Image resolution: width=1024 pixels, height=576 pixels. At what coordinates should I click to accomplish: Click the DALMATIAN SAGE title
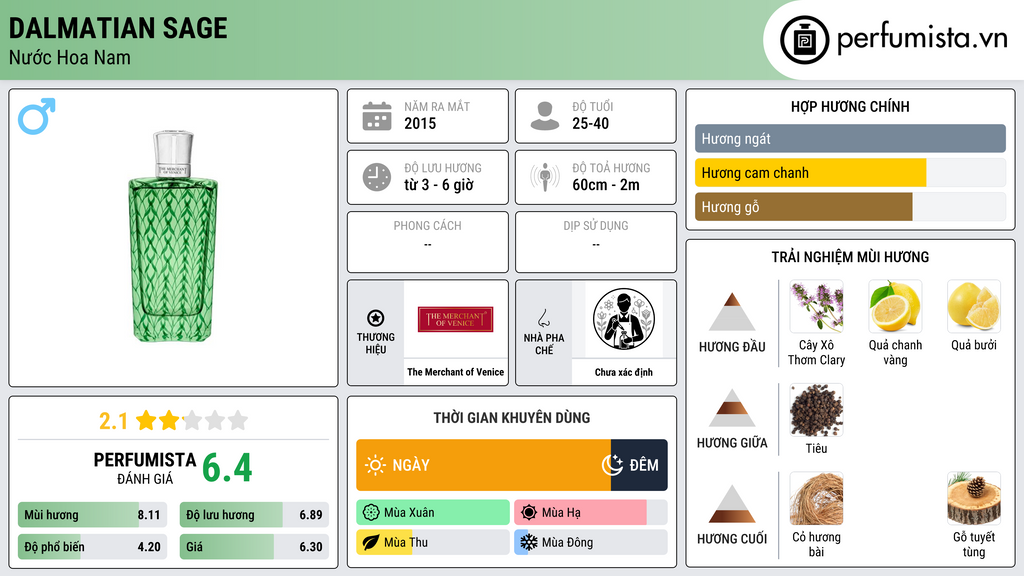click(x=118, y=28)
